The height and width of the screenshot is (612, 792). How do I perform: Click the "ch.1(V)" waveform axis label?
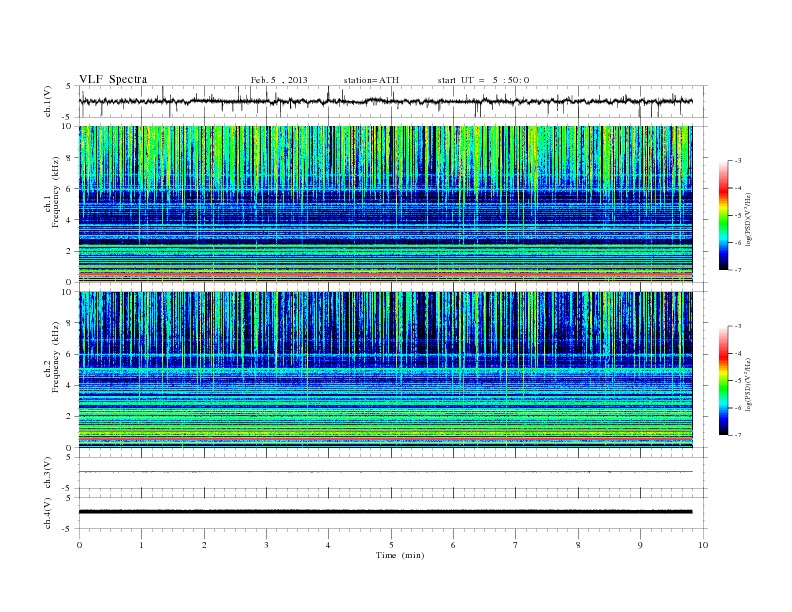[x=48, y=103]
